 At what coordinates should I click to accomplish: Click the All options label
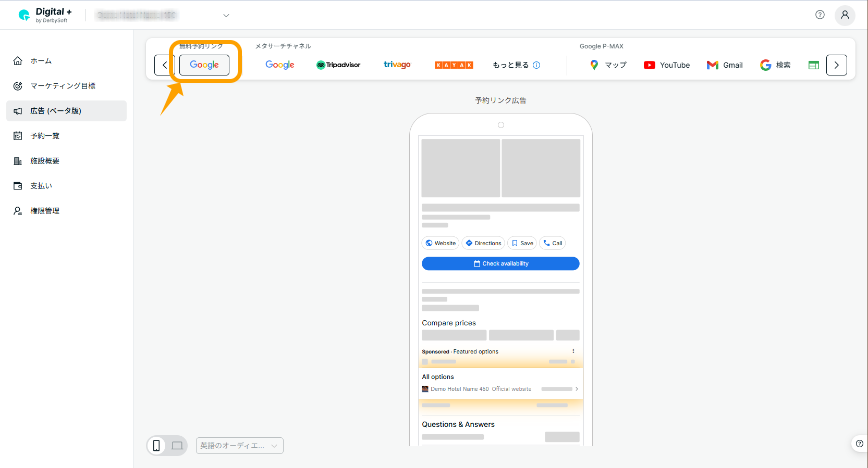[x=438, y=377]
